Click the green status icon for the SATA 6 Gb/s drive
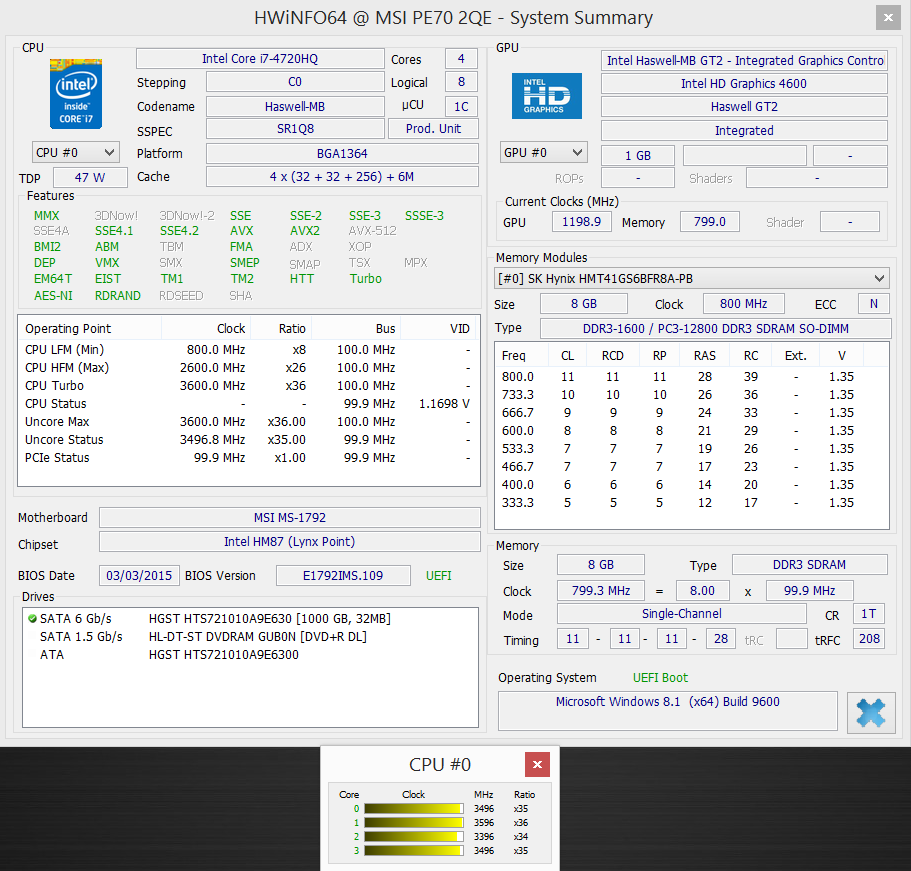Screen dimensions: 911x871 pos(33,618)
